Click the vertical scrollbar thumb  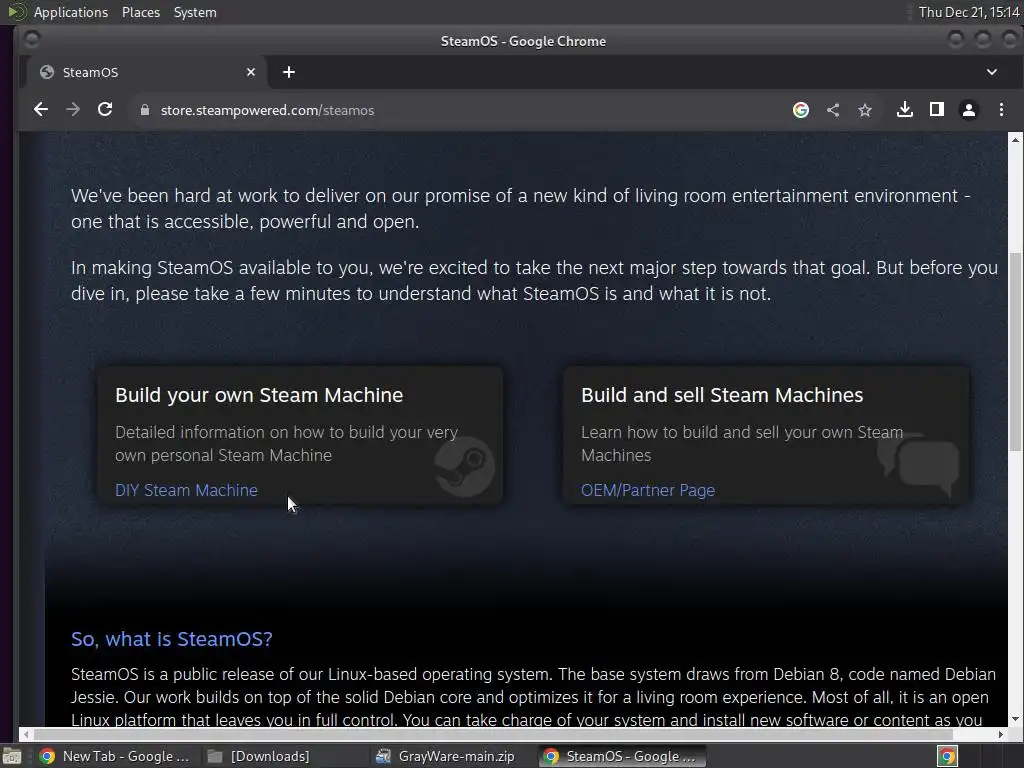point(1015,351)
